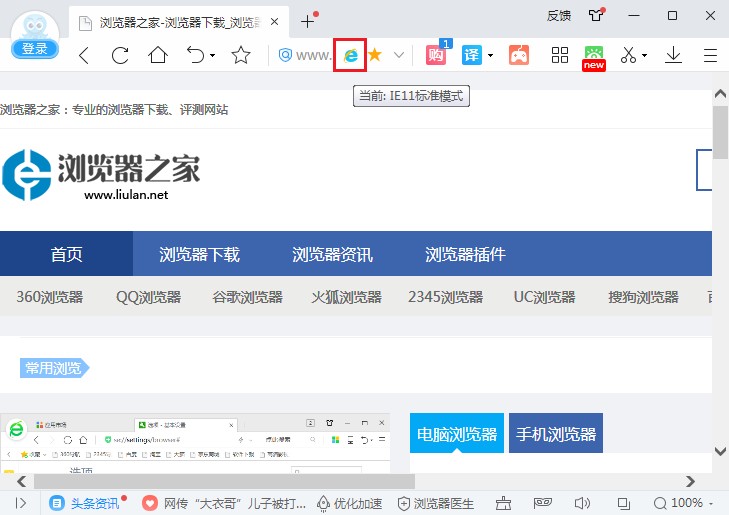Toggle page sound with speaker icon
The image size is (729, 515).
click(582, 503)
